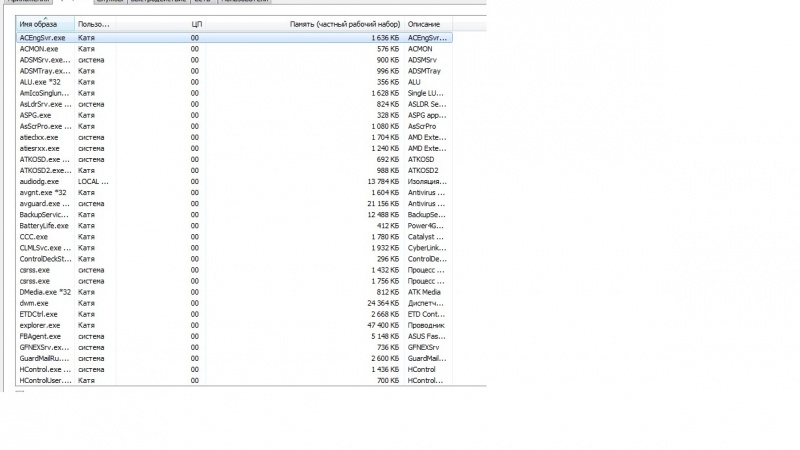Screen dimensions: 800x450
Task: Select the ATKOSD2.exe process
Action: (234, 170)
